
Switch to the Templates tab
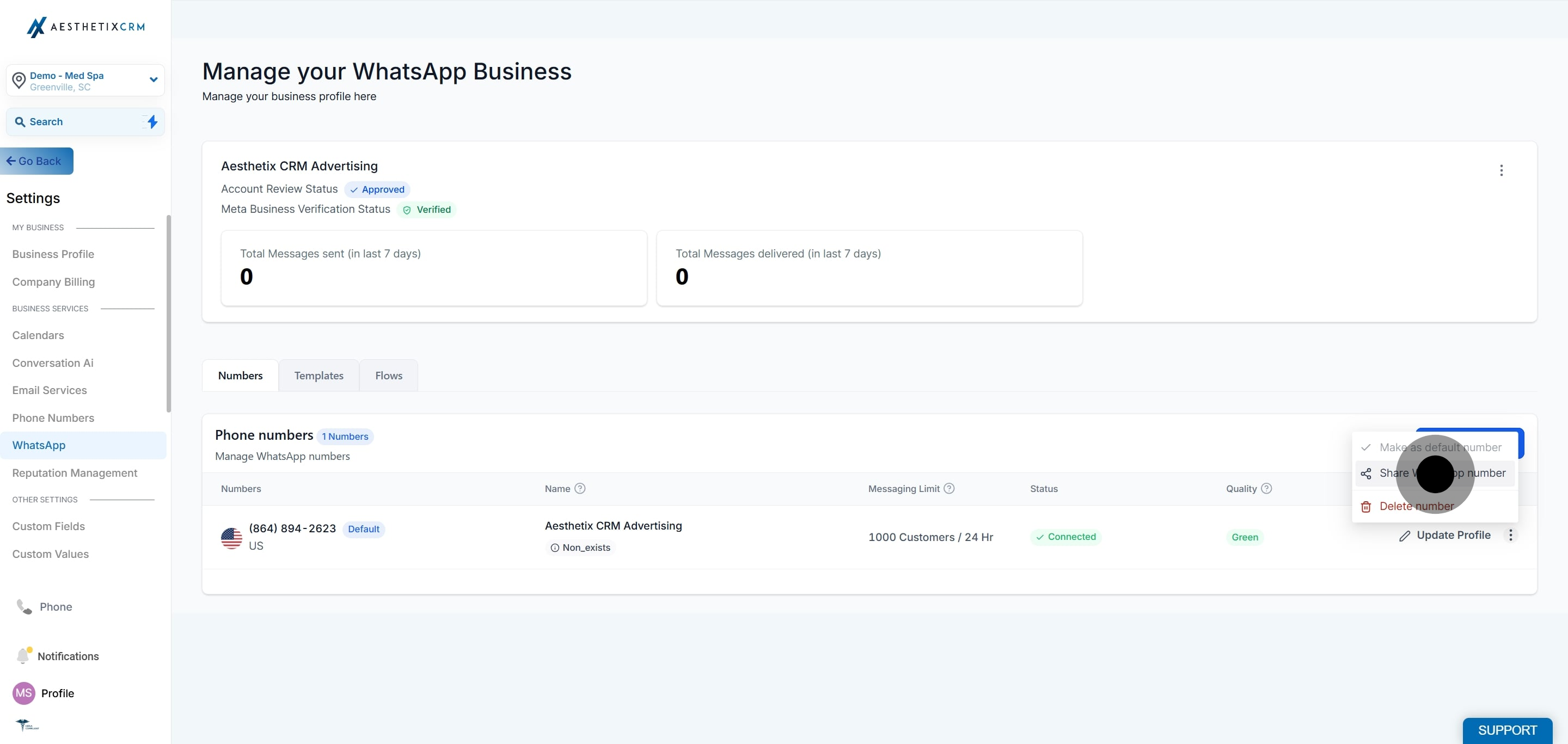[x=319, y=376]
